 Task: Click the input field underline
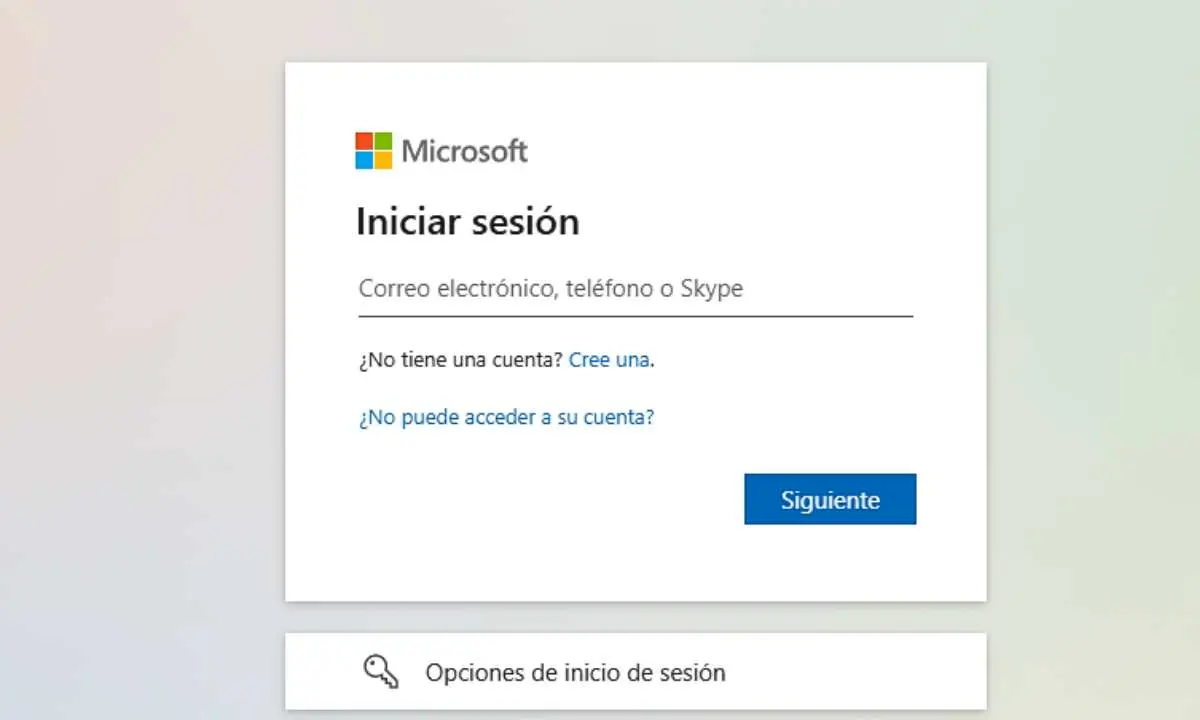[x=636, y=317]
